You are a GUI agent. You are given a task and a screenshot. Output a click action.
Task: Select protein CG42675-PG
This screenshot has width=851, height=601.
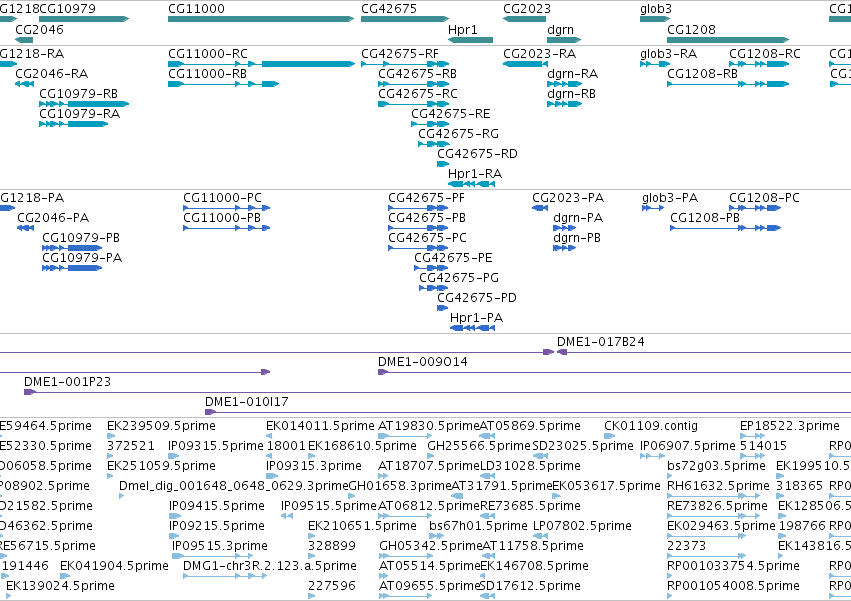459,279
